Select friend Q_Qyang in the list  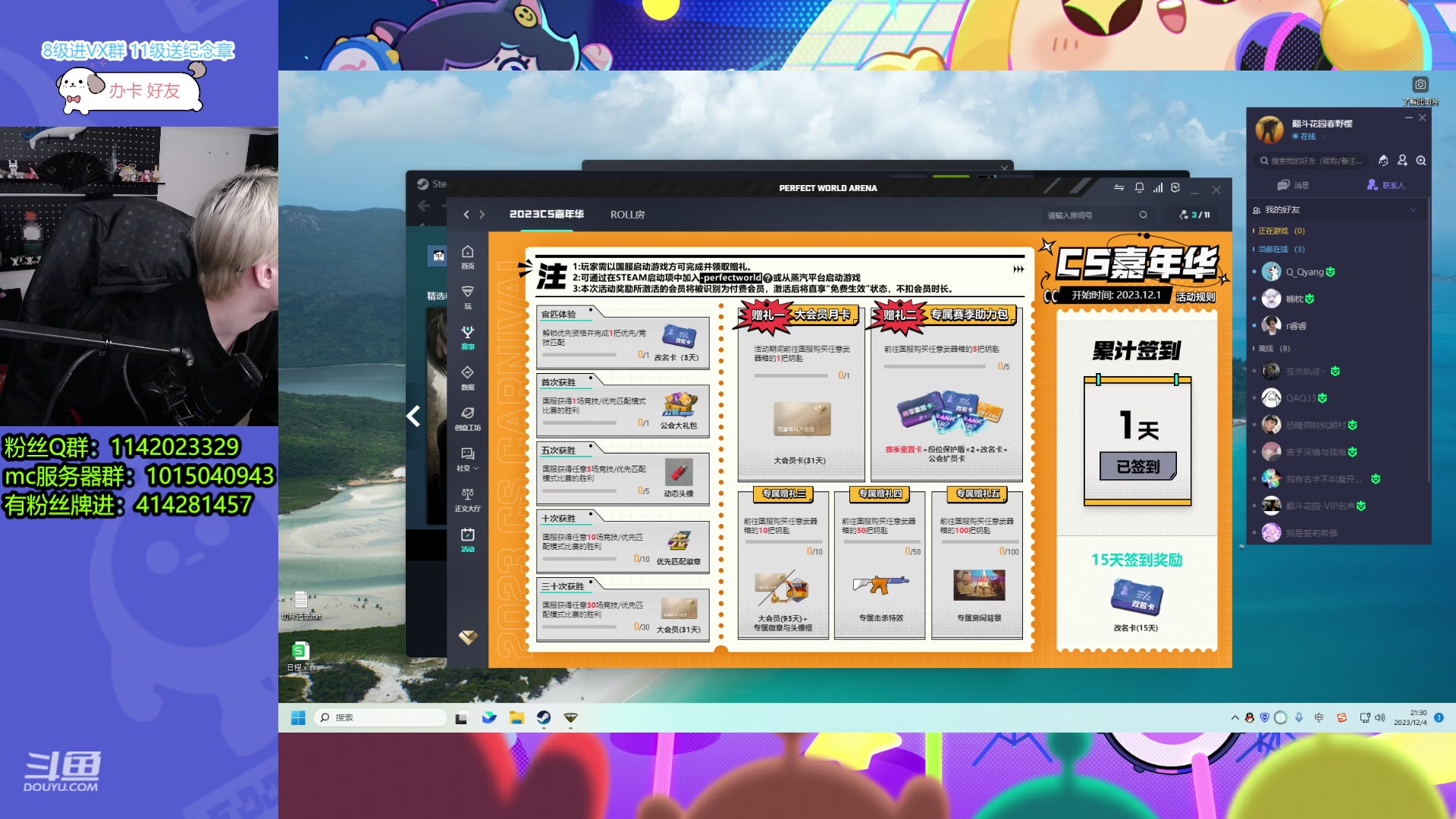coord(1338,272)
